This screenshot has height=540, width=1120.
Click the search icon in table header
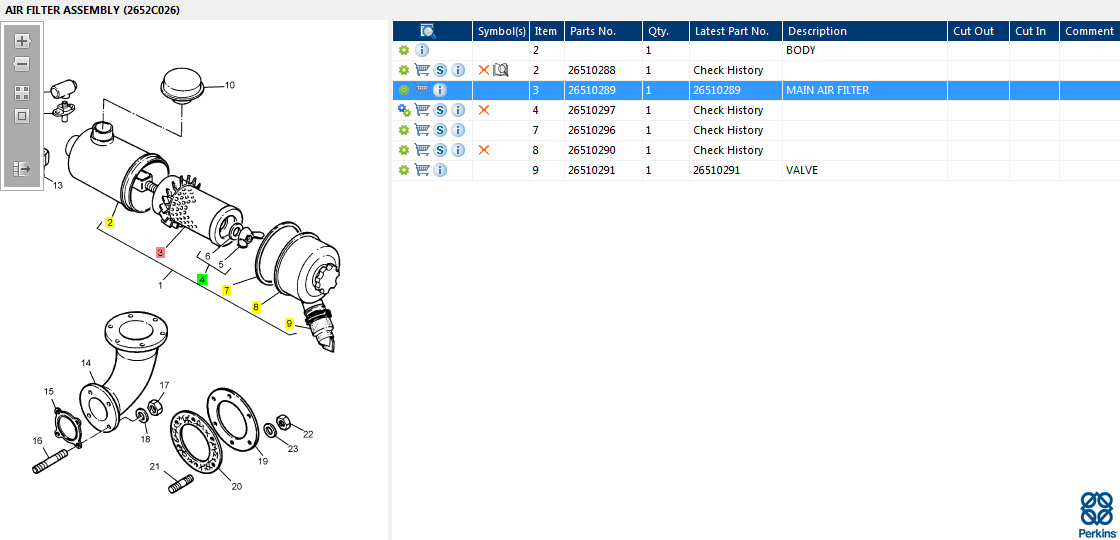click(428, 31)
